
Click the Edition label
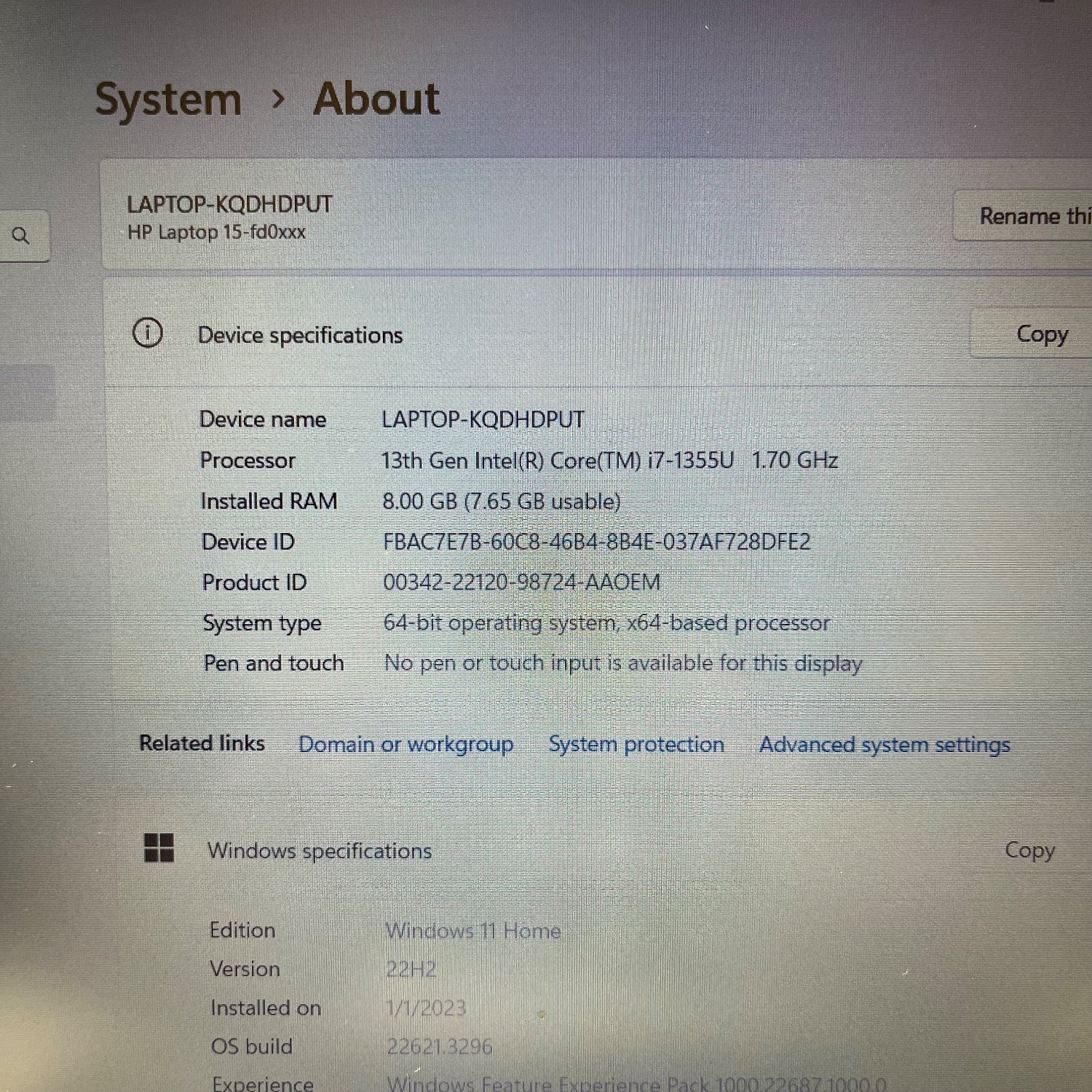tap(242, 930)
